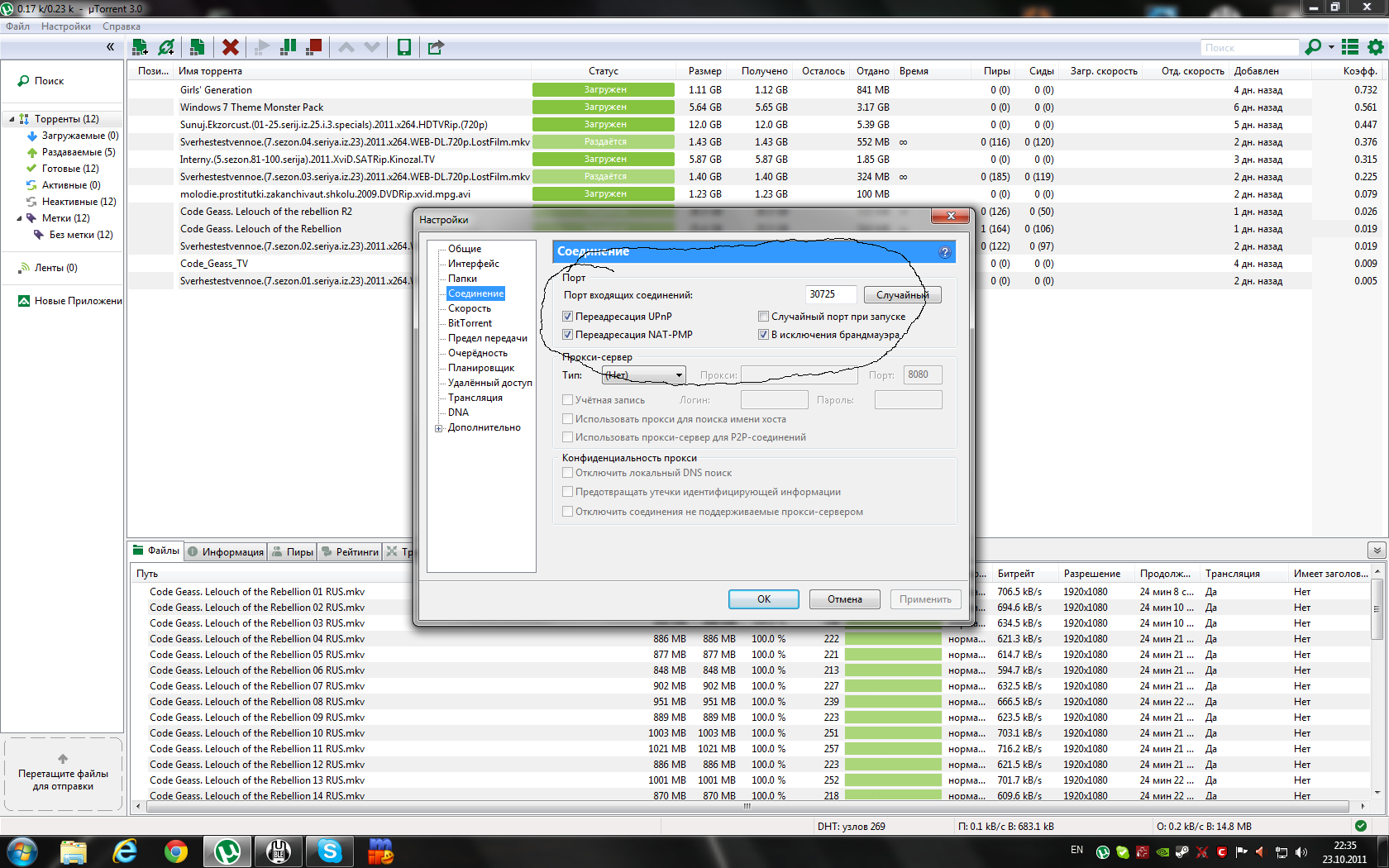
Task: Click the NVIDIA tray icon
Action: coord(1162,852)
